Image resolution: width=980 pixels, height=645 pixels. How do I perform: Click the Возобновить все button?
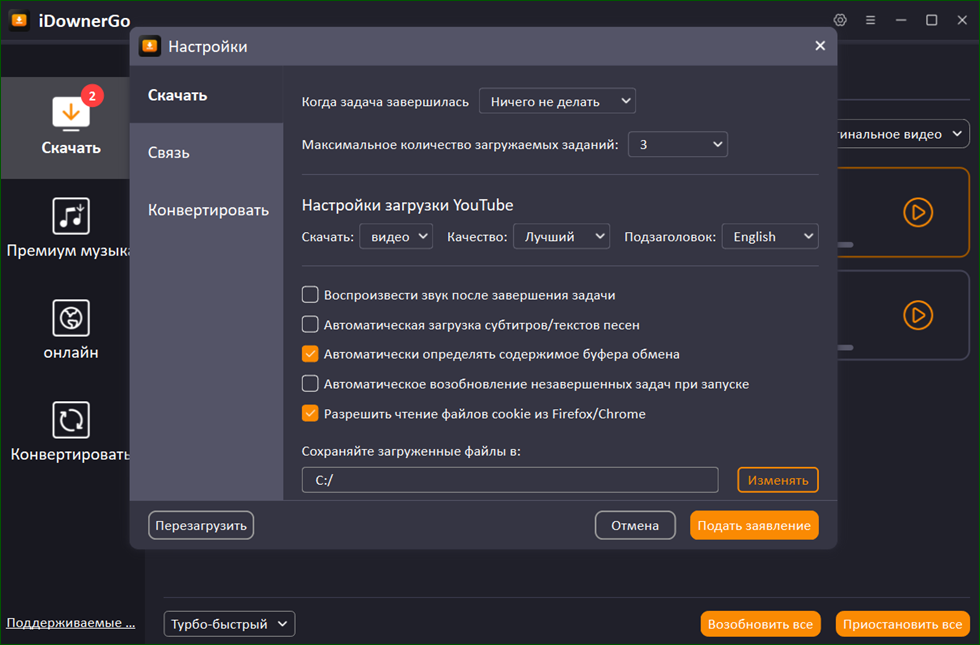click(x=761, y=624)
